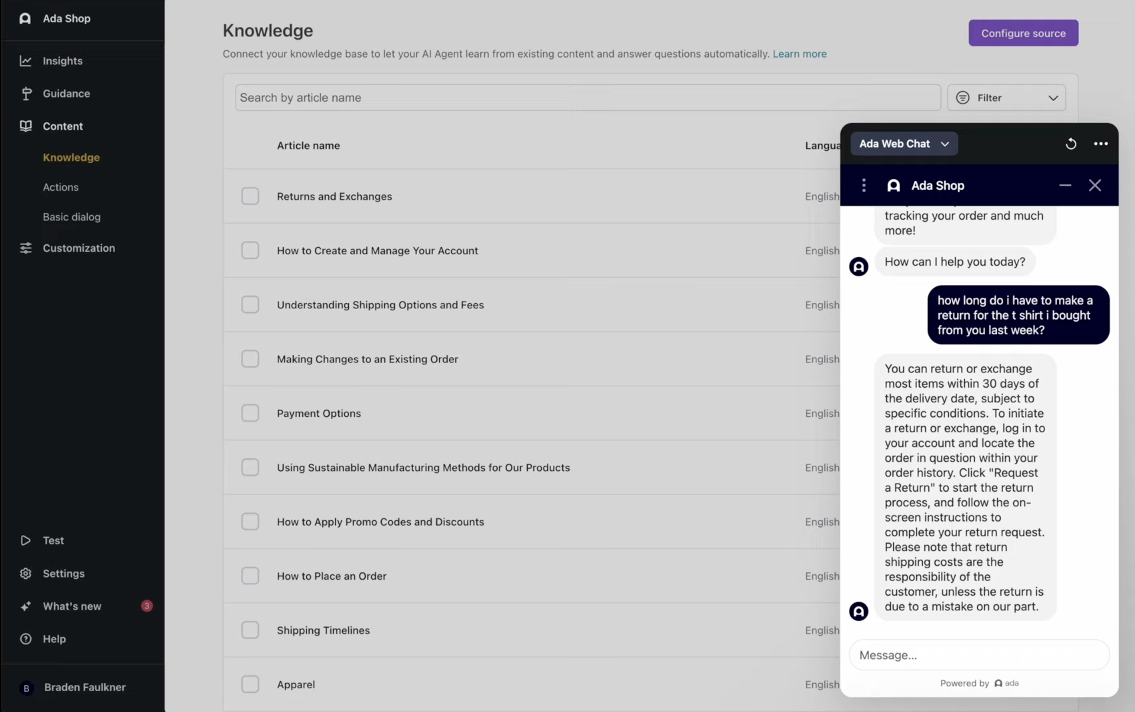Viewport: 1135px width, 712px height.
Task: Click the user message about t shirt return
Action: (x=1018, y=315)
